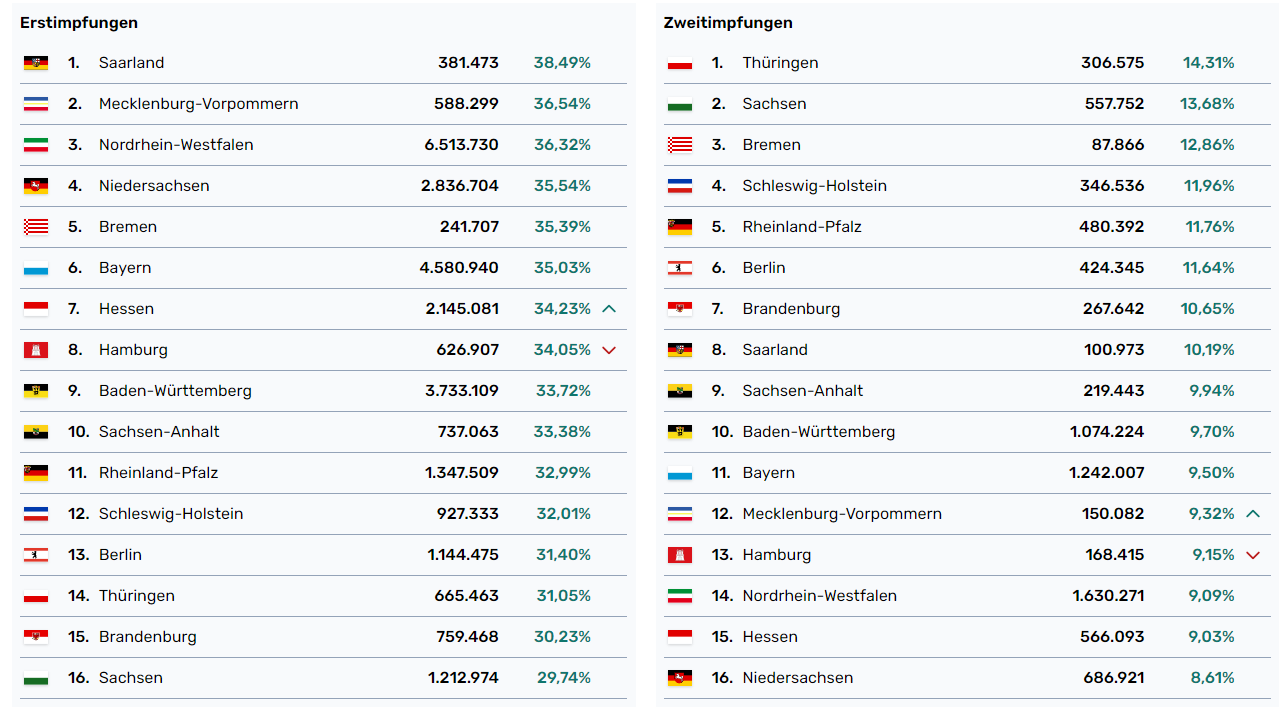Click Thüringen flag in Zweitimpfungen list
Screen dimensions: 1286x710
tap(680, 63)
